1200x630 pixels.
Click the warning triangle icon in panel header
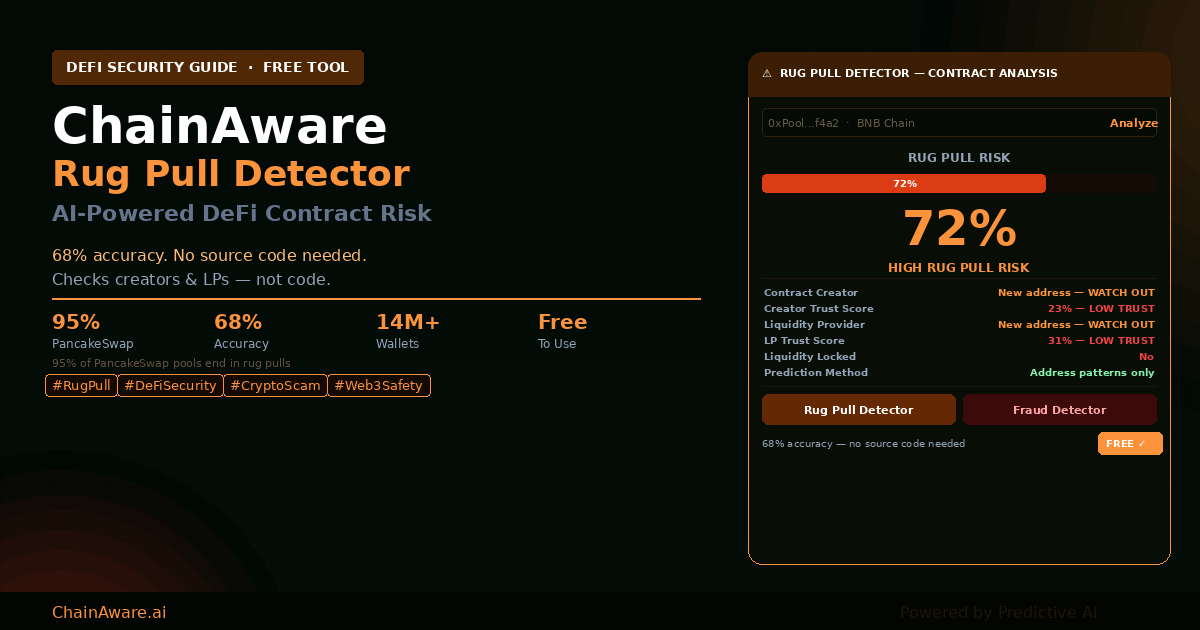(x=767, y=74)
